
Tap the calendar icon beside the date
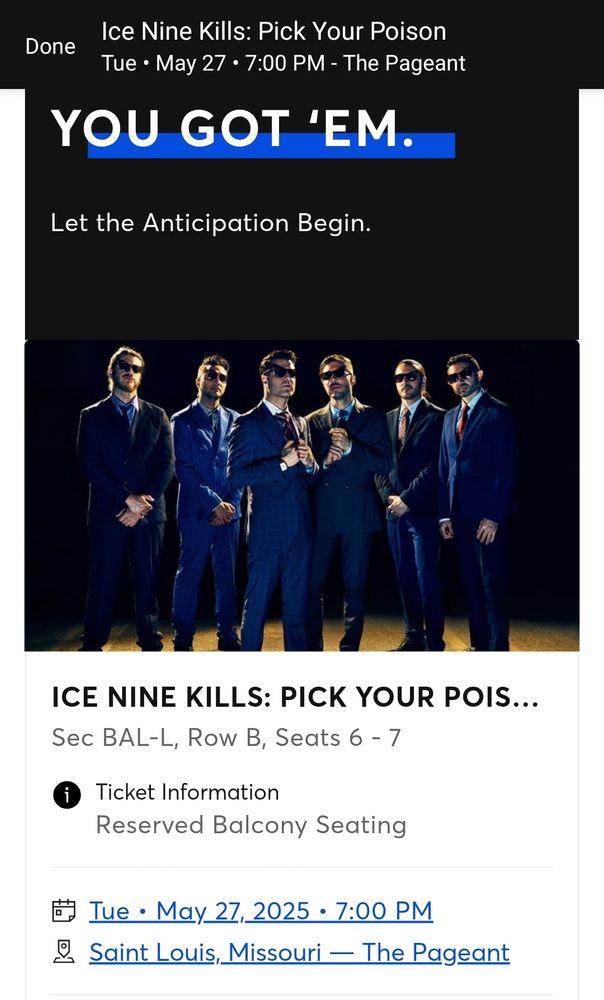pos(64,911)
